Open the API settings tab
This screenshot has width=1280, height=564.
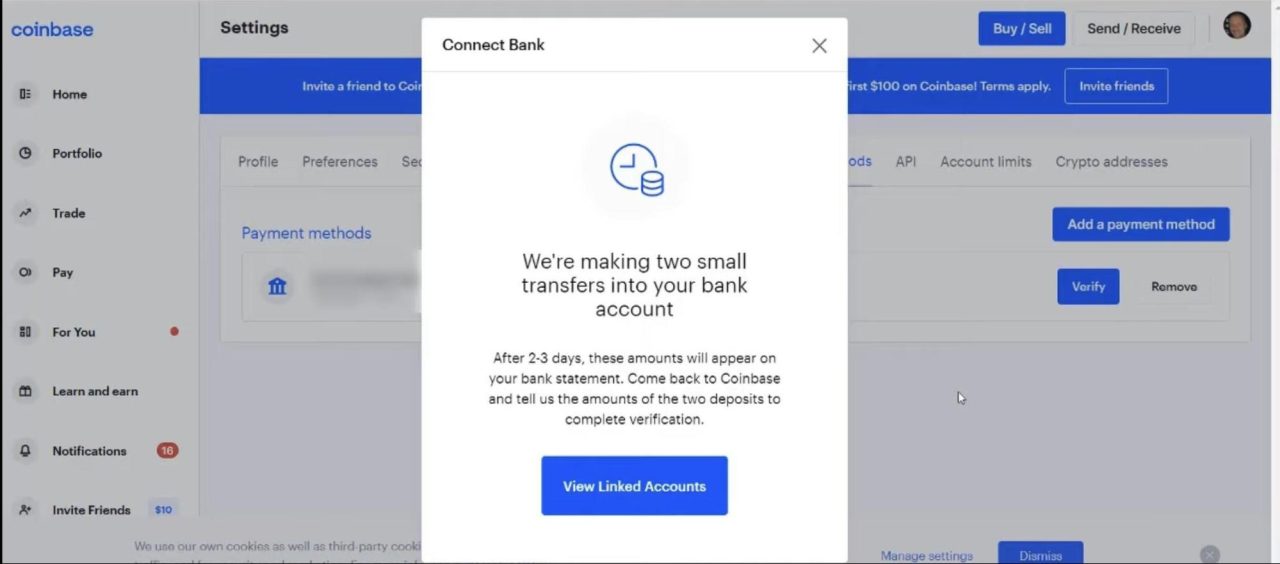[906, 161]
